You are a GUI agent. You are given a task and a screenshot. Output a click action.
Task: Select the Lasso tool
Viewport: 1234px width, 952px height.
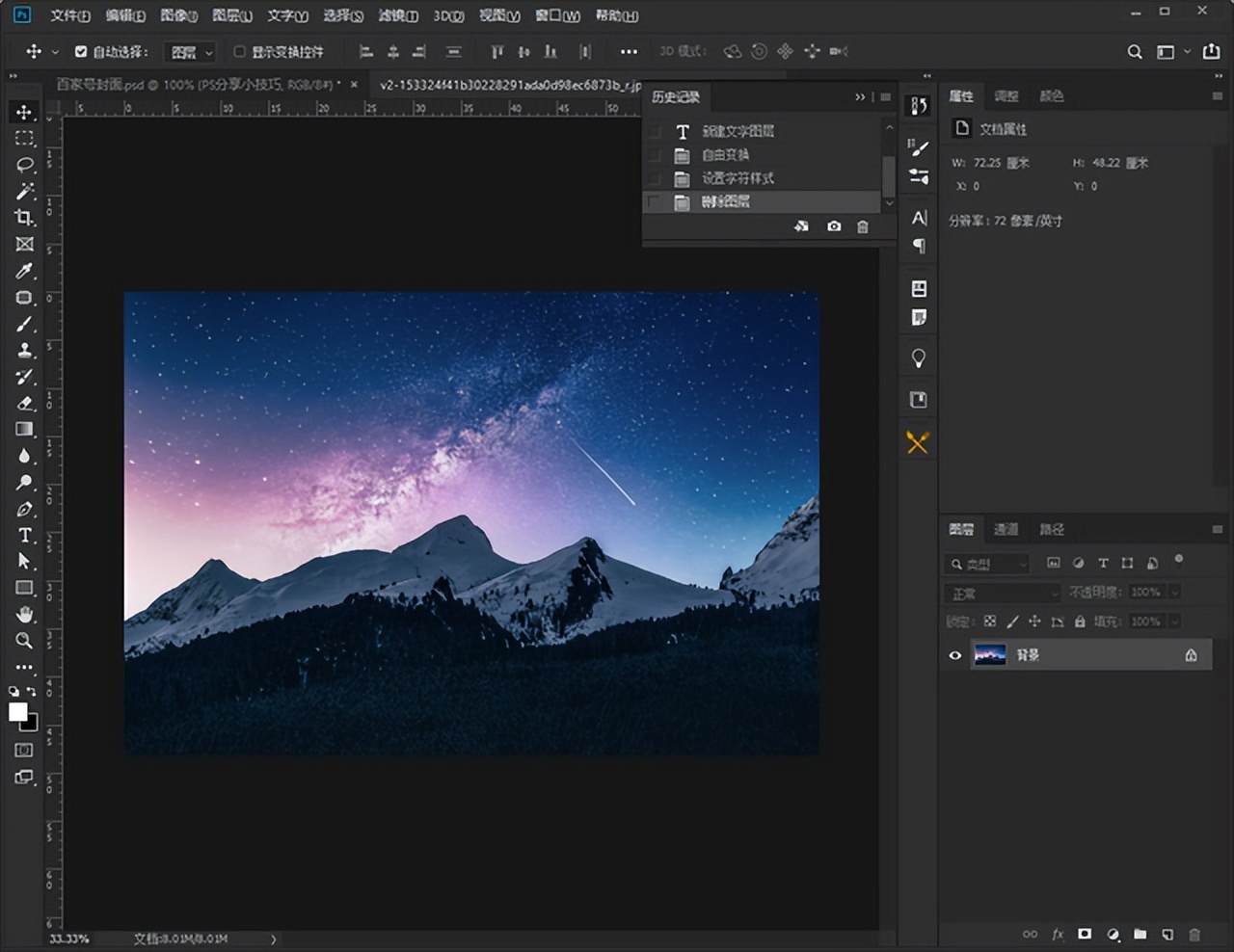pyautogui.click(x=25, y=165)
